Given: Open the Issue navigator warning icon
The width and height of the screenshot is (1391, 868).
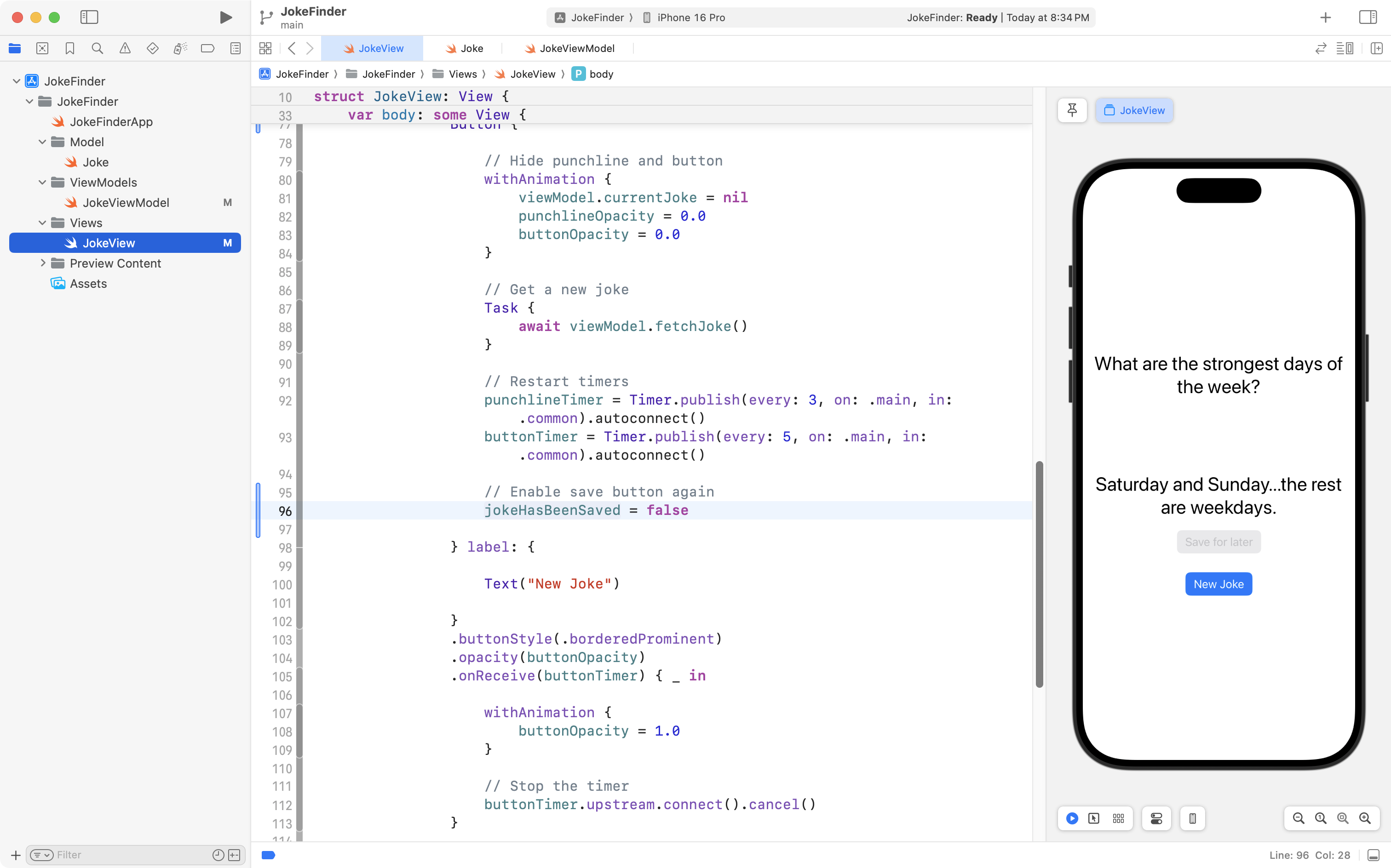Looking at the screenshot, I should 125,49.
